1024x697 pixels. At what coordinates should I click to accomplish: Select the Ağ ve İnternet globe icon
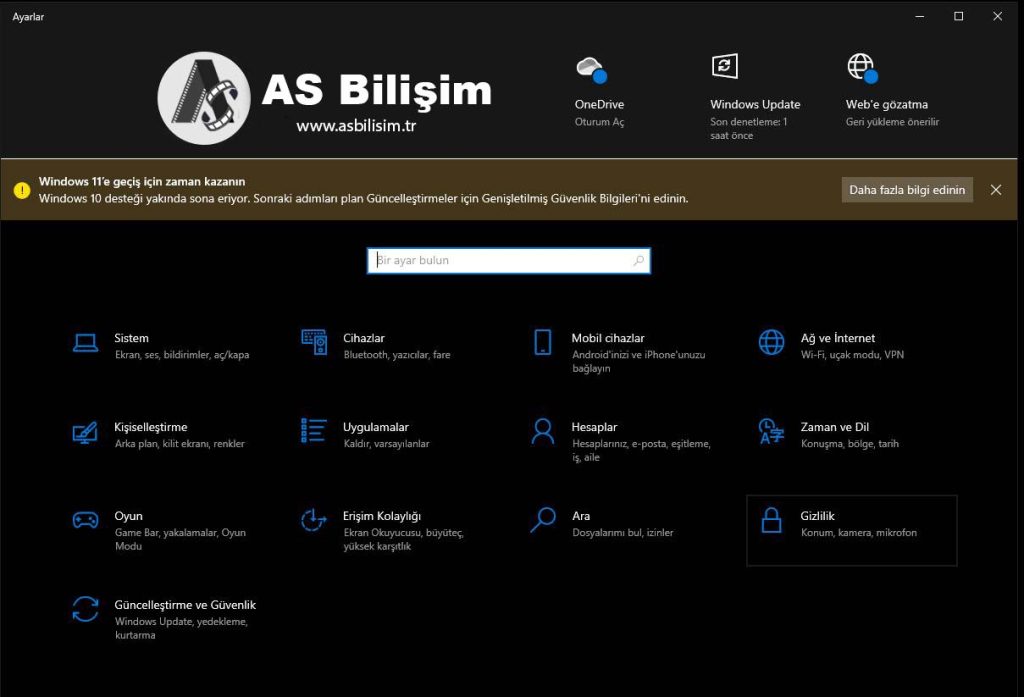[x=771, y=343]
